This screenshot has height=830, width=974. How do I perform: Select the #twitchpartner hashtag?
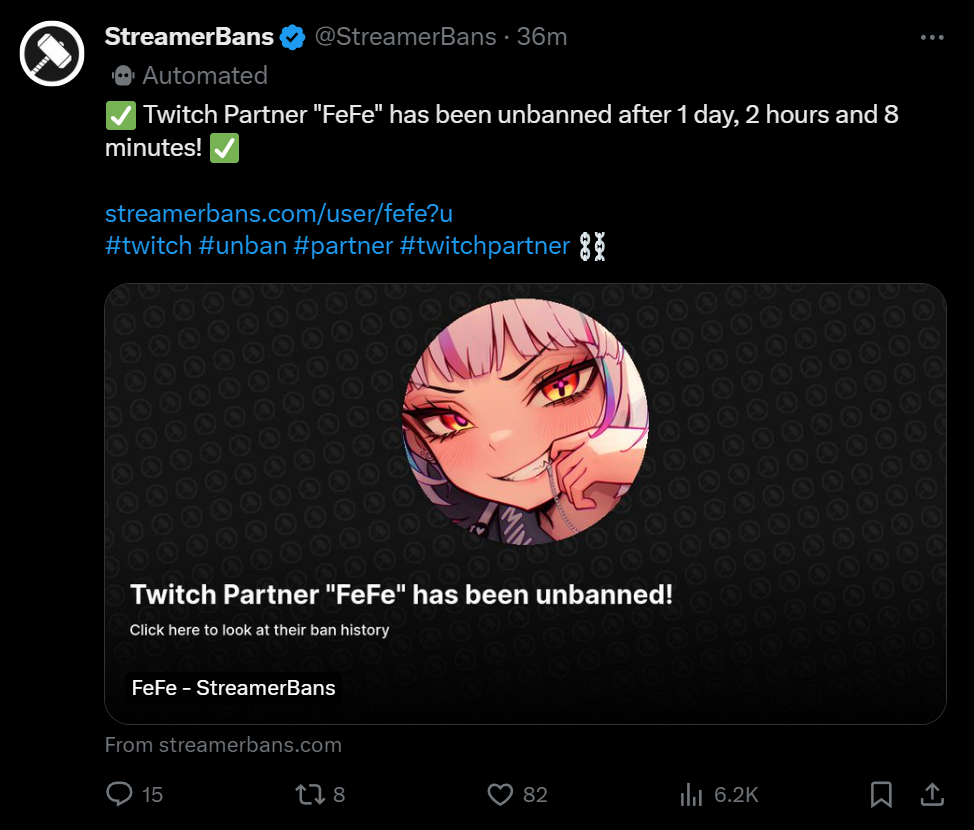485,246
